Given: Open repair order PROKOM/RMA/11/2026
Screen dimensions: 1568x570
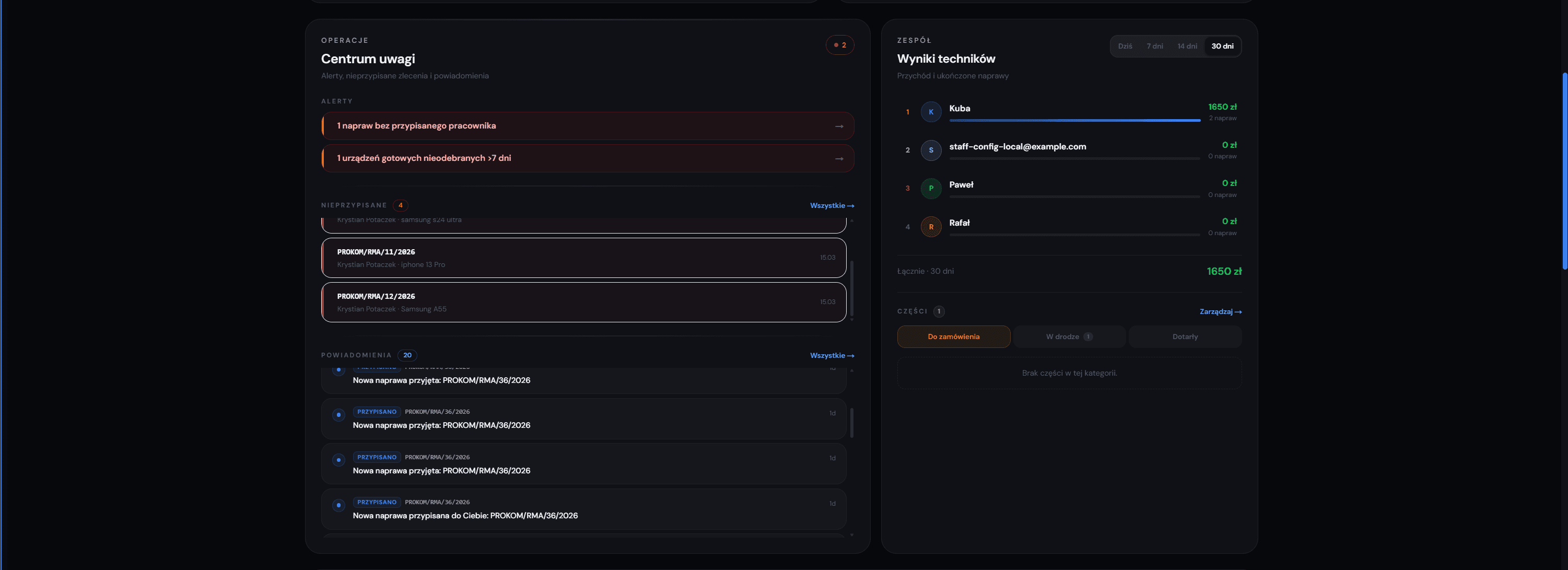Looking at the screenshot, I should click(584, 258).
